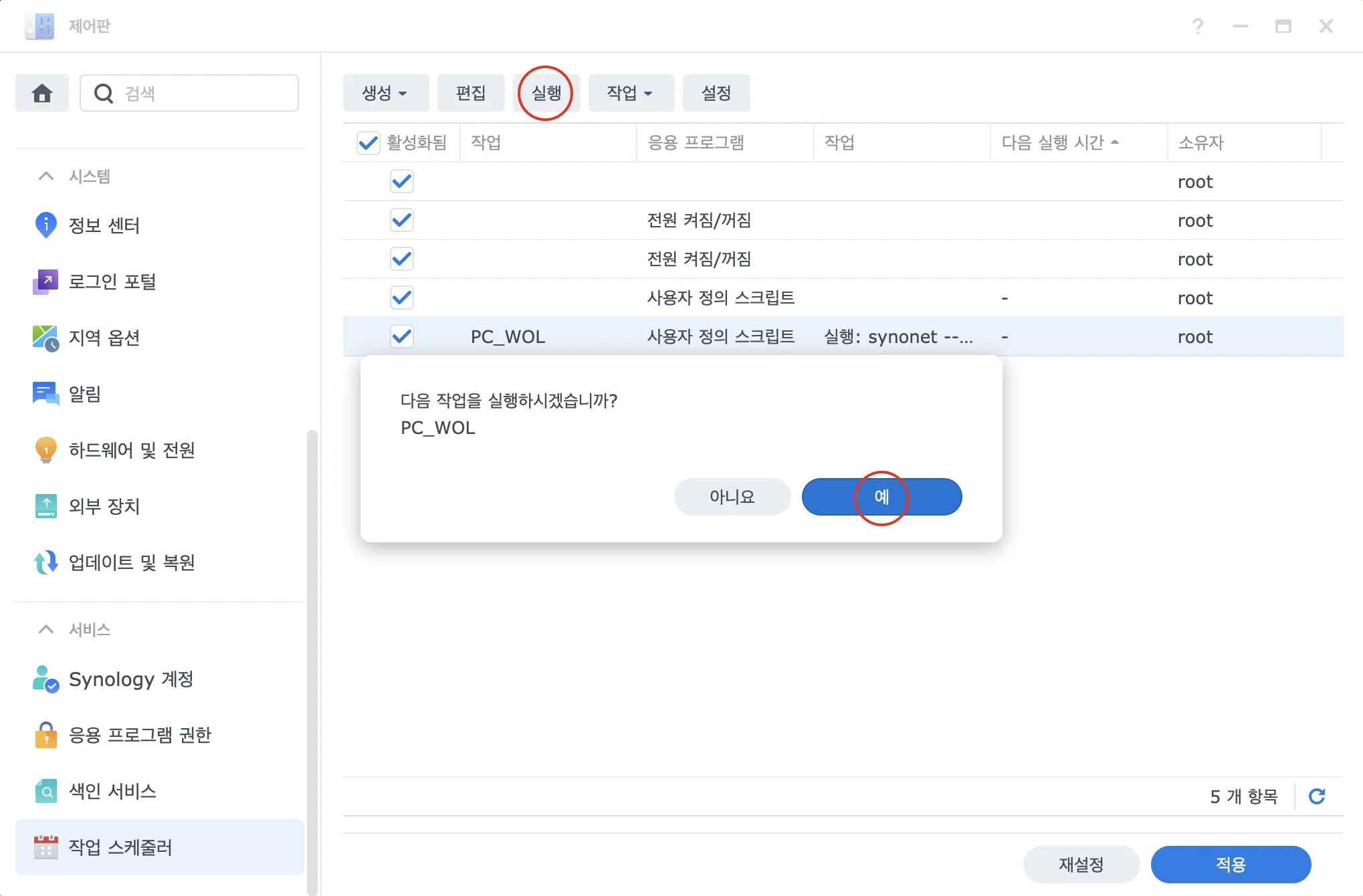Confirm with the 예 button
Image resolution: width=1363 pixels, height=896 pixels.
click(x=881, y=497)
